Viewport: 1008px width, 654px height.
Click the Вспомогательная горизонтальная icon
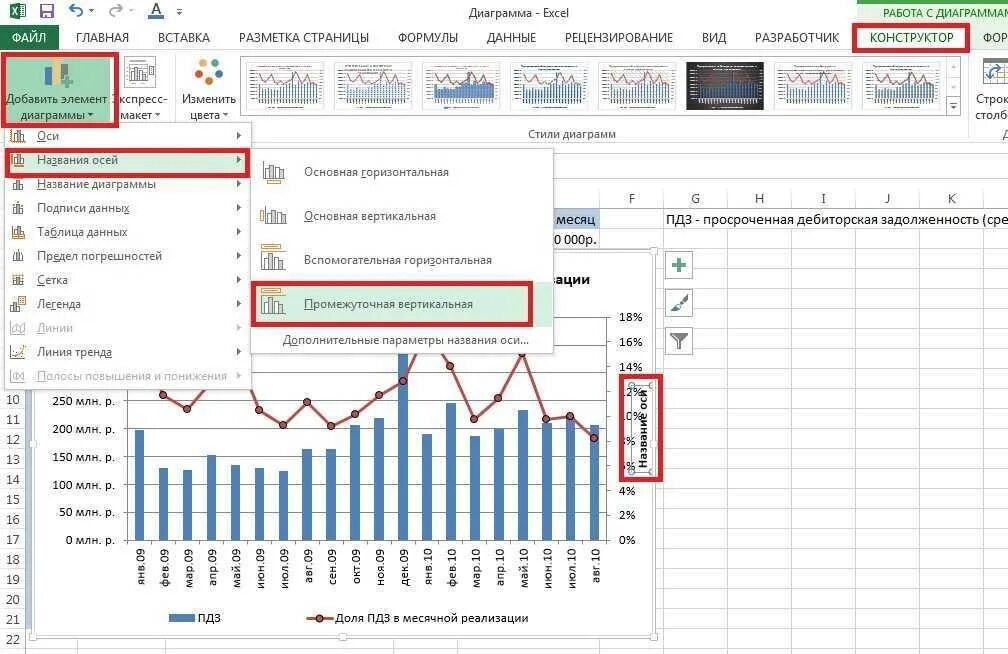pos(273,259)
